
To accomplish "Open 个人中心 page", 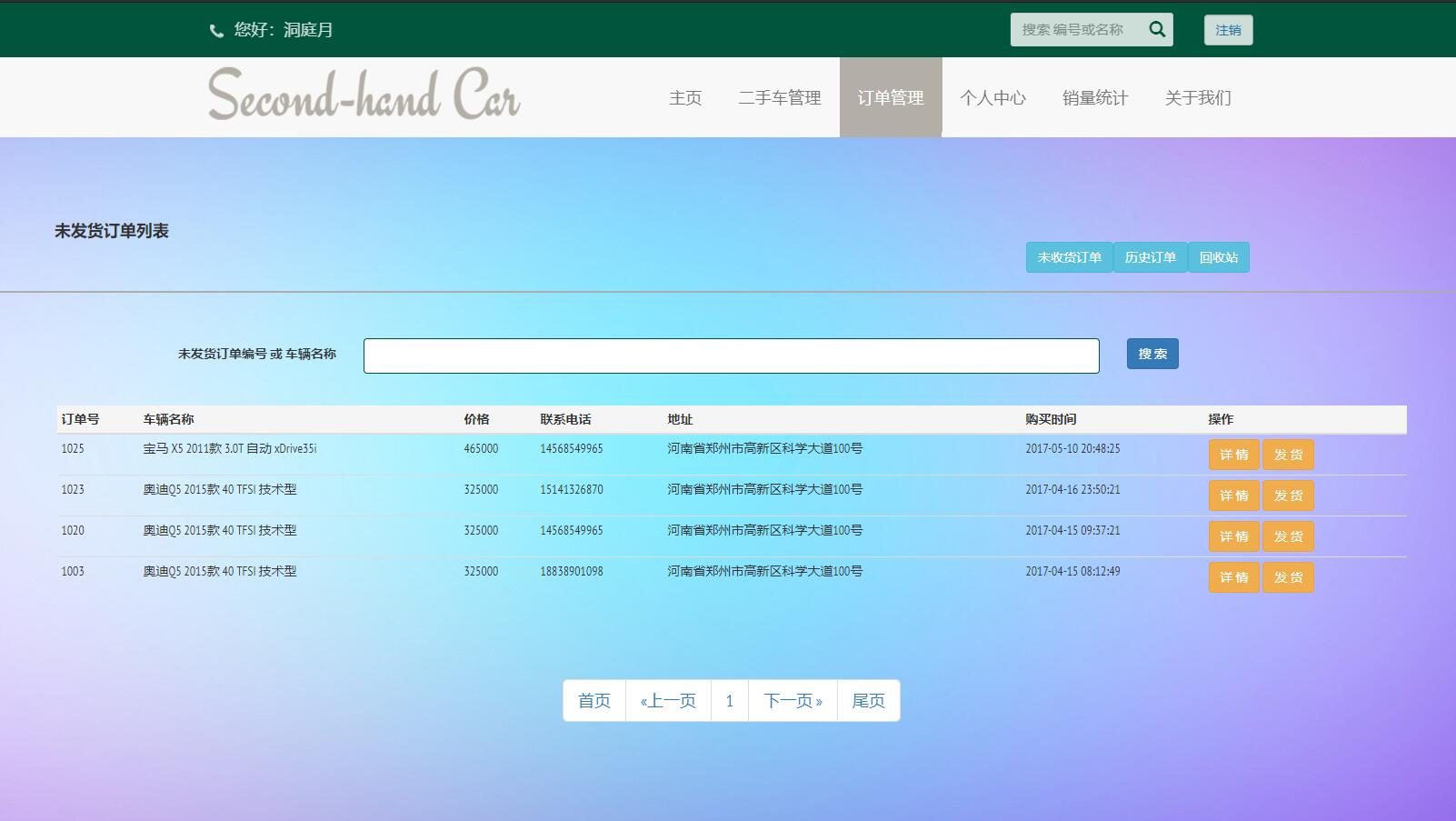I will pyautogui.click(x=994, y=97).
